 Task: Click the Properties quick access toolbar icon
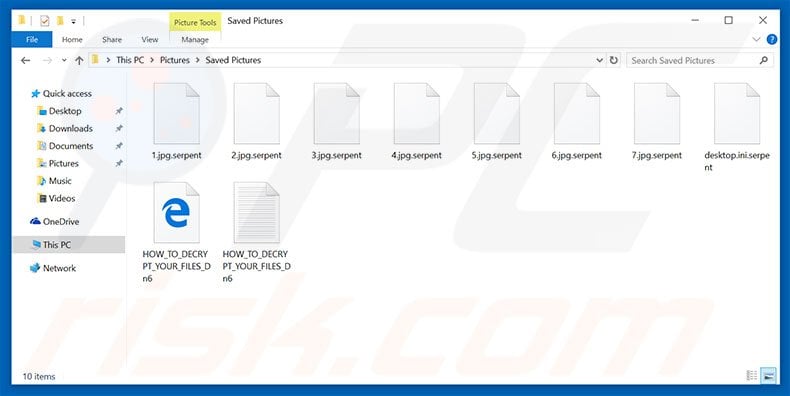45,21
